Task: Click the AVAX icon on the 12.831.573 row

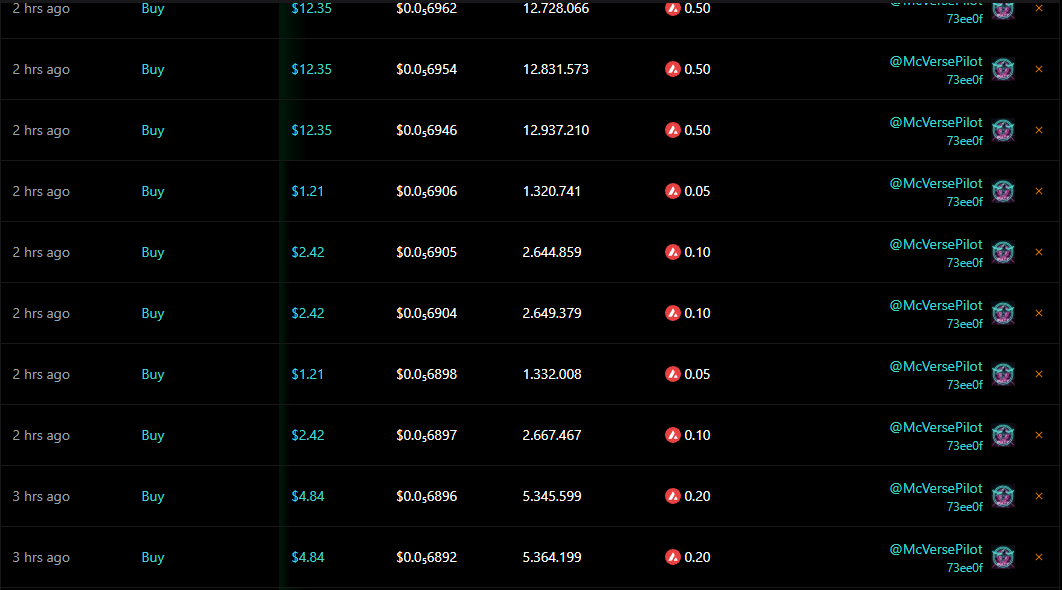Action: pos(672,69)
